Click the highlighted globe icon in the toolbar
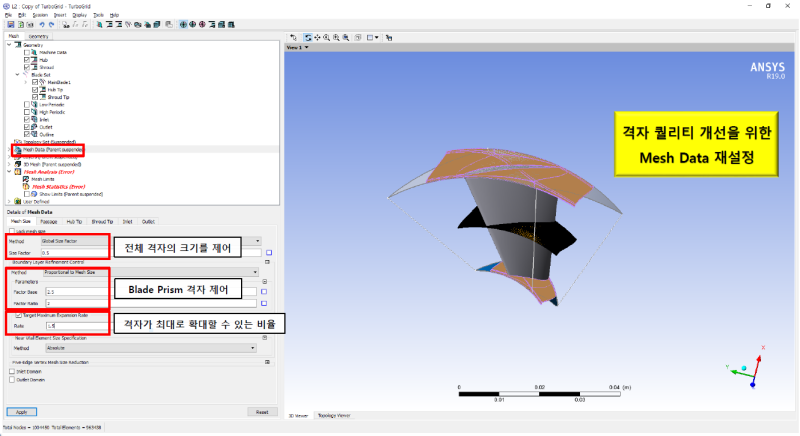The height and width of the screenshot is (436, 800). (183, 24)
